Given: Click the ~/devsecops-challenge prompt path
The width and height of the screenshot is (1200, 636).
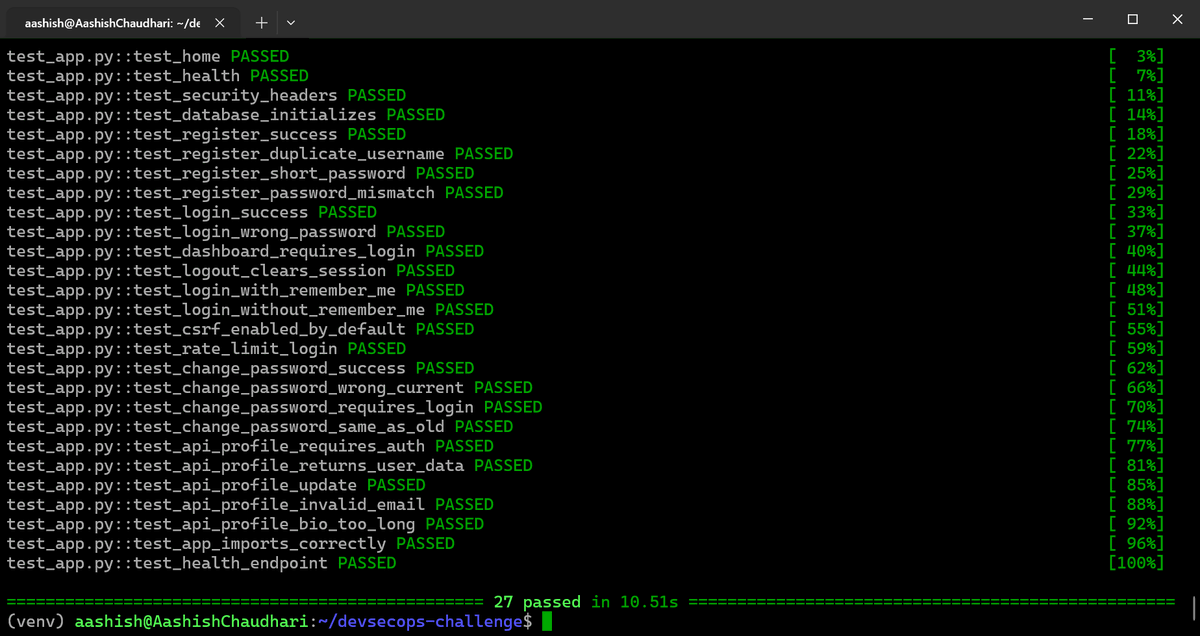Looking at the screenshot, I should coord(420,622).
